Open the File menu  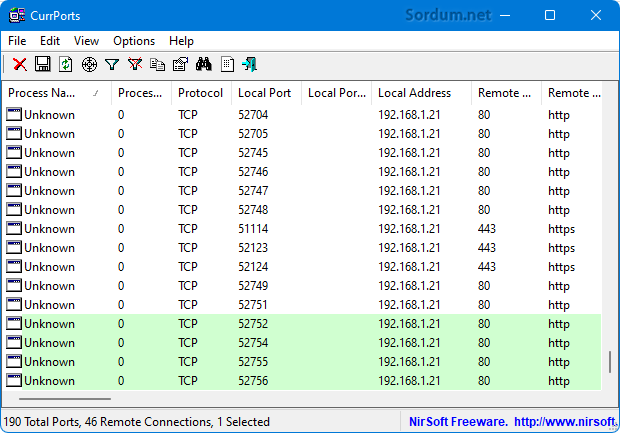(17, 41)
